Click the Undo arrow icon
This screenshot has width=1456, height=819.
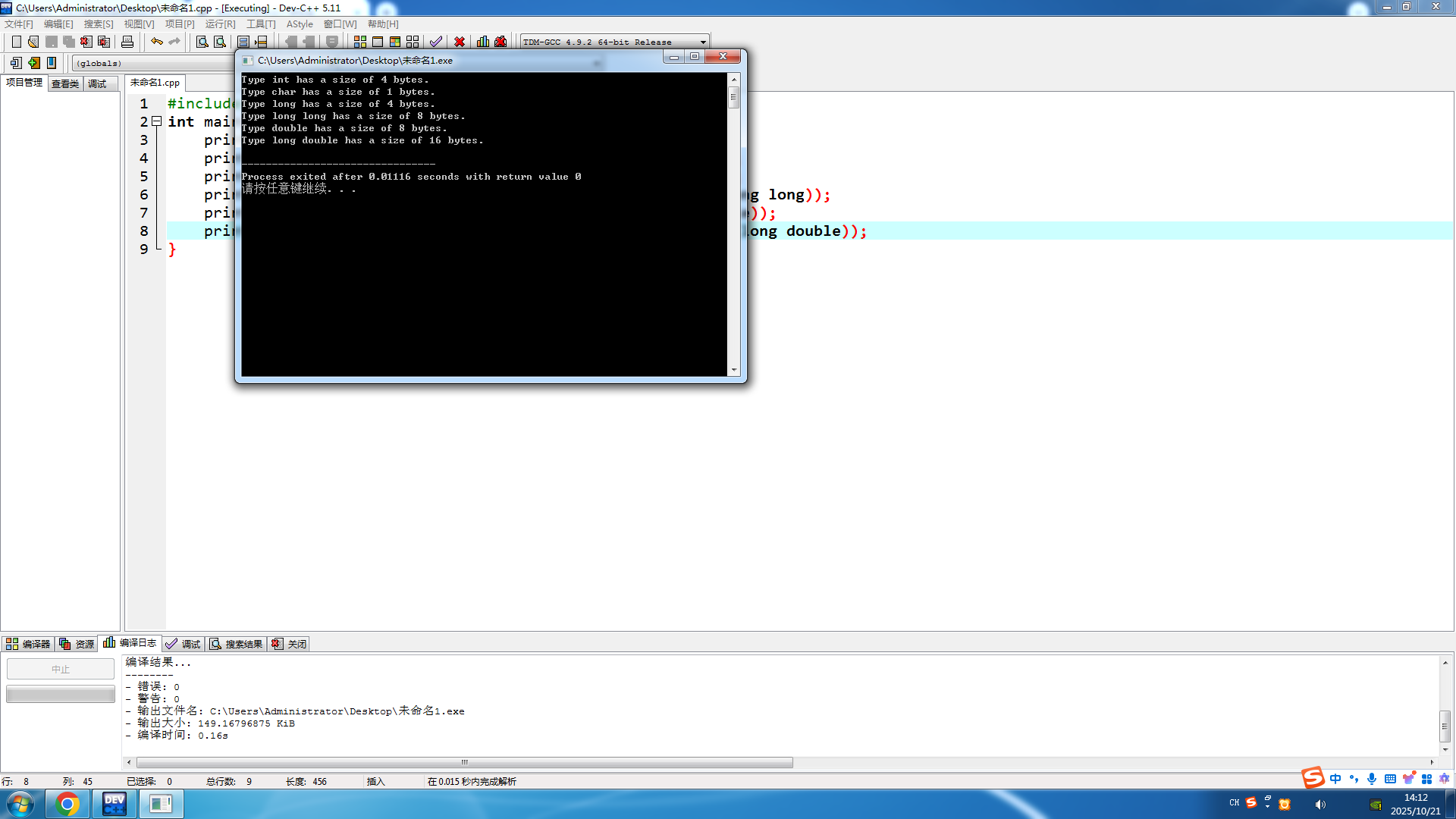[156, 42]
